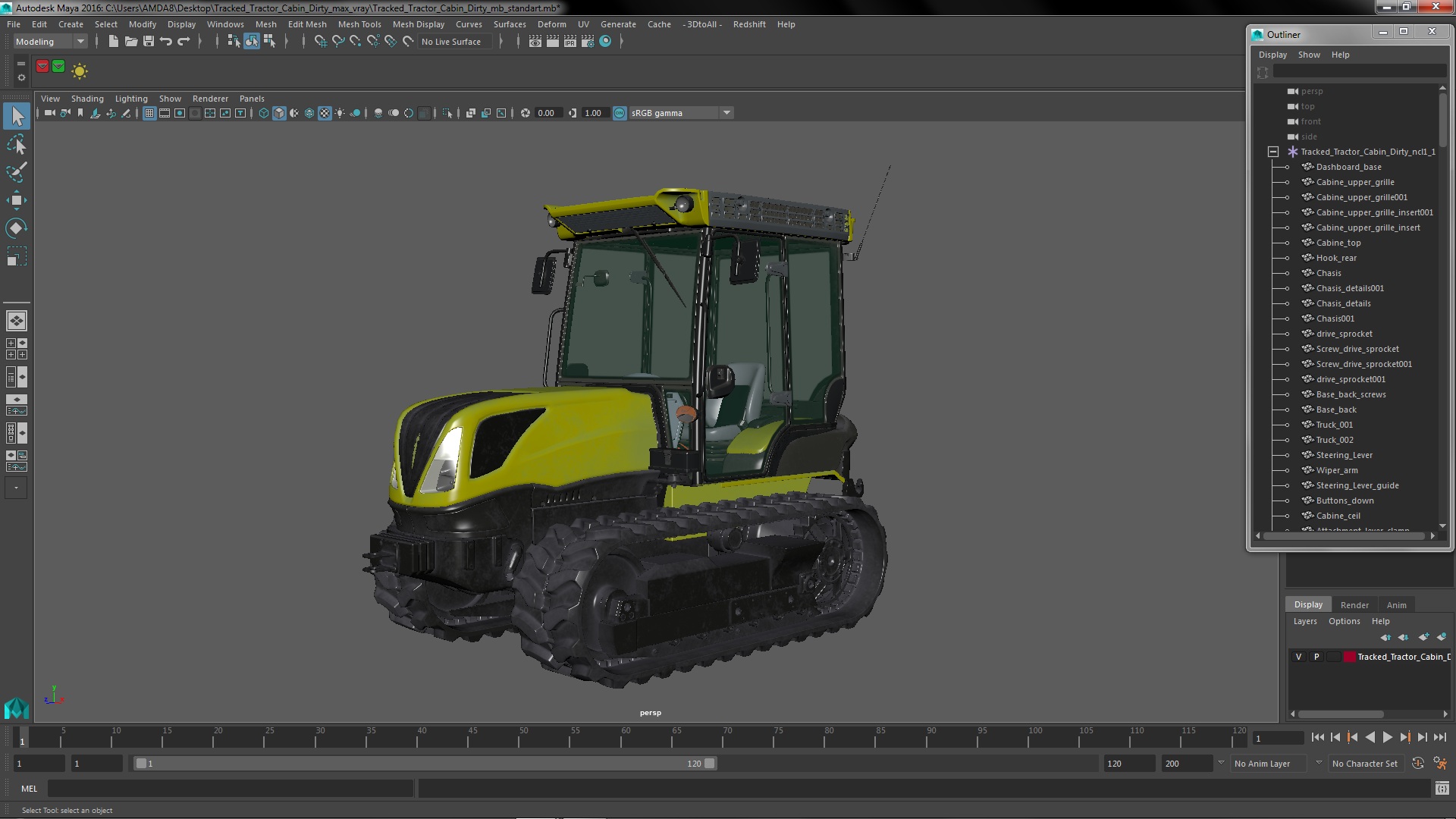Switch to single perspective view layout
1456x819 pixels.
pyautogui.click(x=17, y=321)
